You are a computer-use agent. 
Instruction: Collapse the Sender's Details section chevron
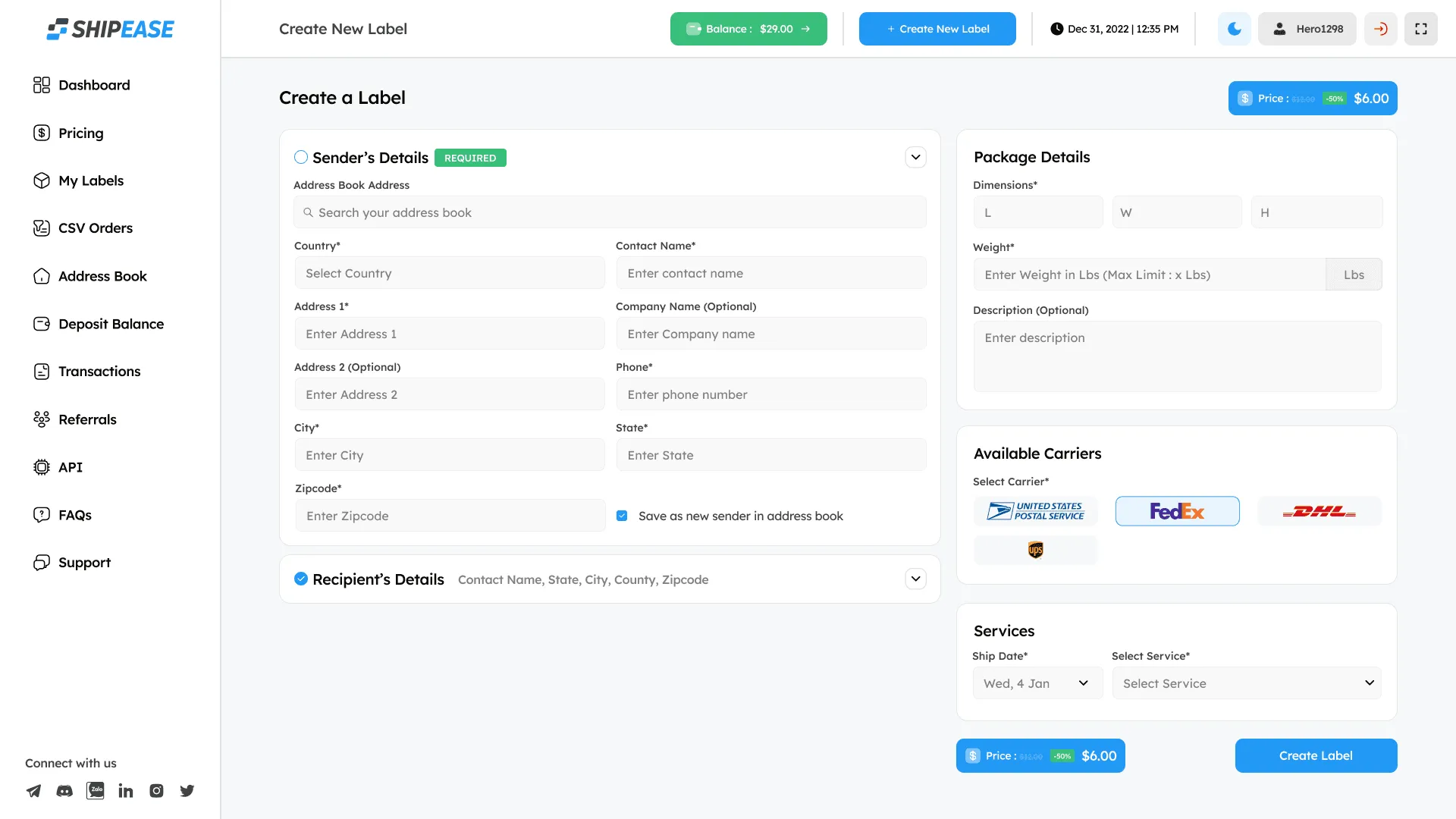pyautogui.click(x=915, y=157)
